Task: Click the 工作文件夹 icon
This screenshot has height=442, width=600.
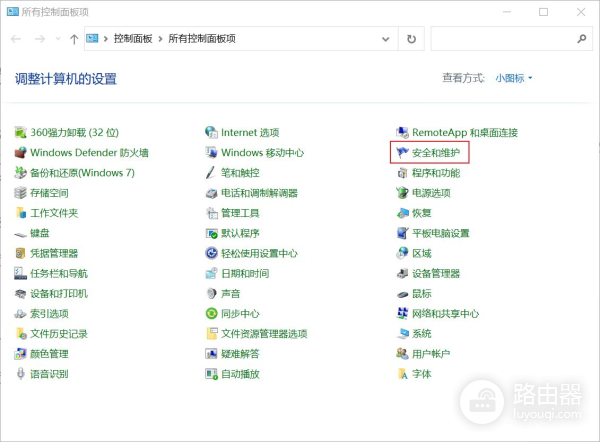Action: pos(20,213)
